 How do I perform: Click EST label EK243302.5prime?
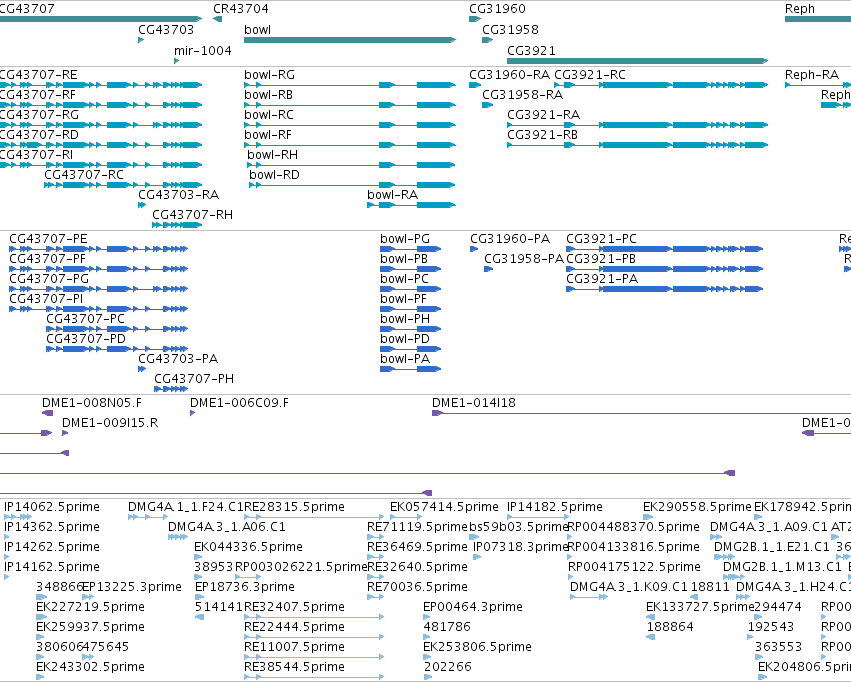pos(90,667)
